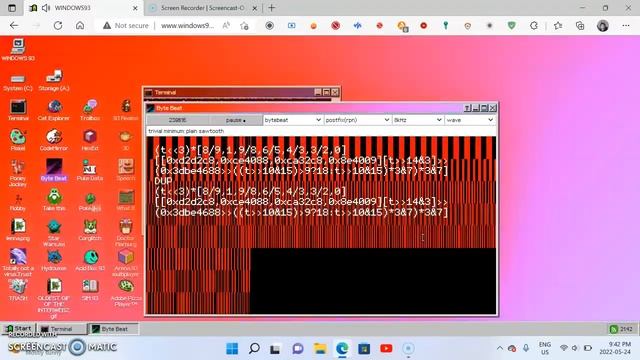Open the 3D teapot desktop icon
640x360 pixels.
(x=126, y=140)
